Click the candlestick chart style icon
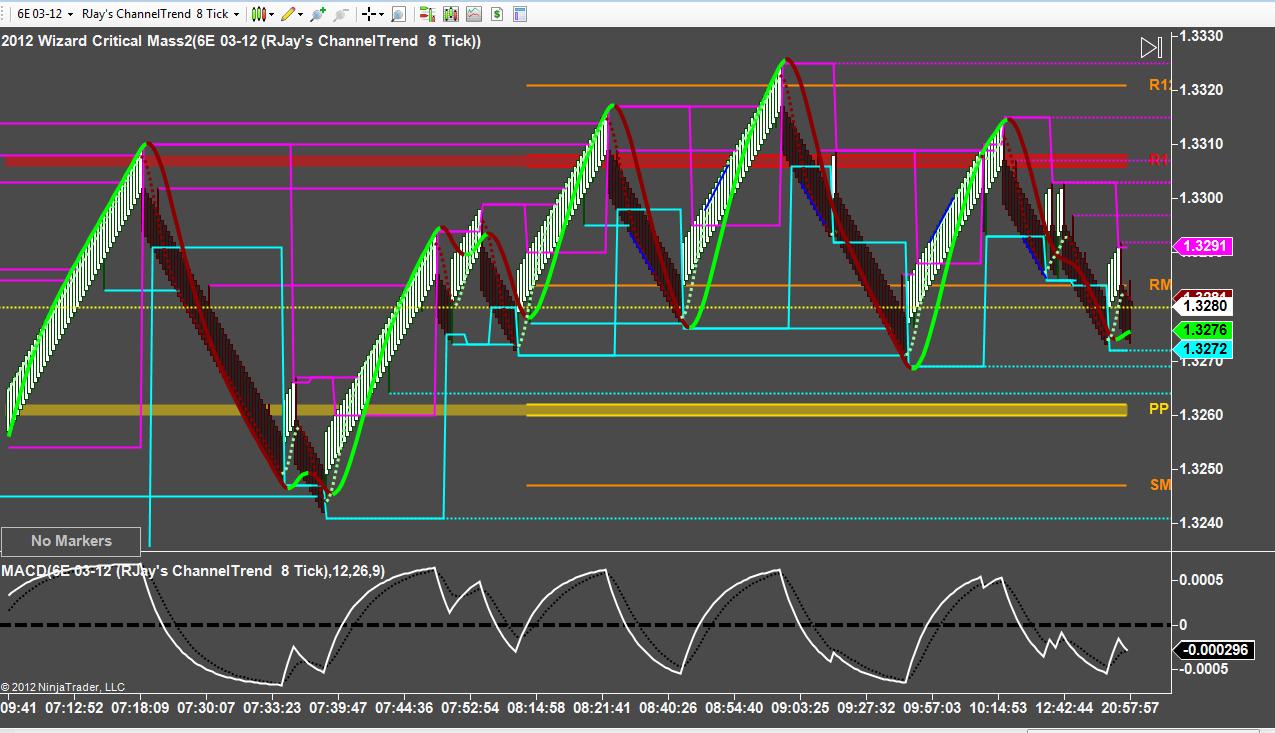 point(258,14)
